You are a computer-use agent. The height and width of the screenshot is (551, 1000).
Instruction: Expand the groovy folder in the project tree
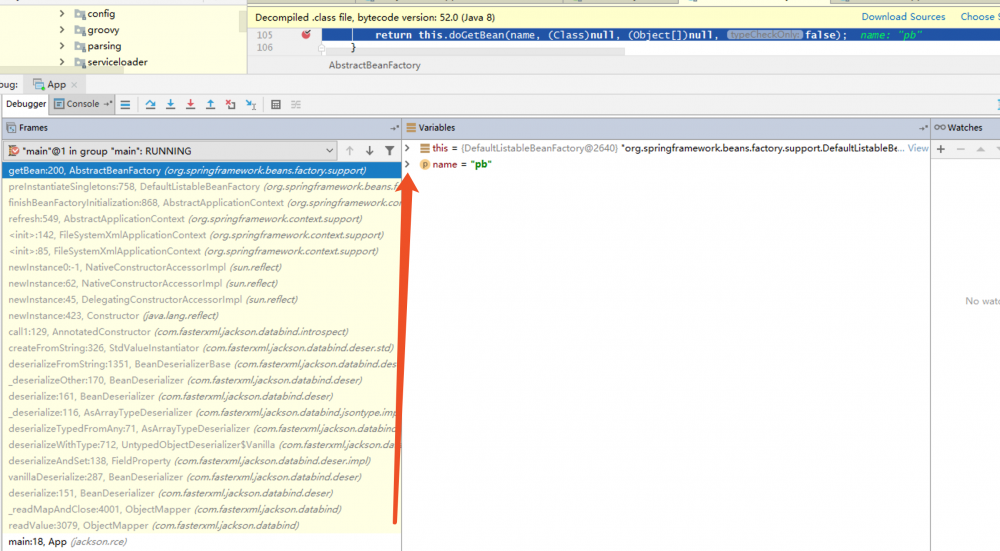[x=62, y=29]
